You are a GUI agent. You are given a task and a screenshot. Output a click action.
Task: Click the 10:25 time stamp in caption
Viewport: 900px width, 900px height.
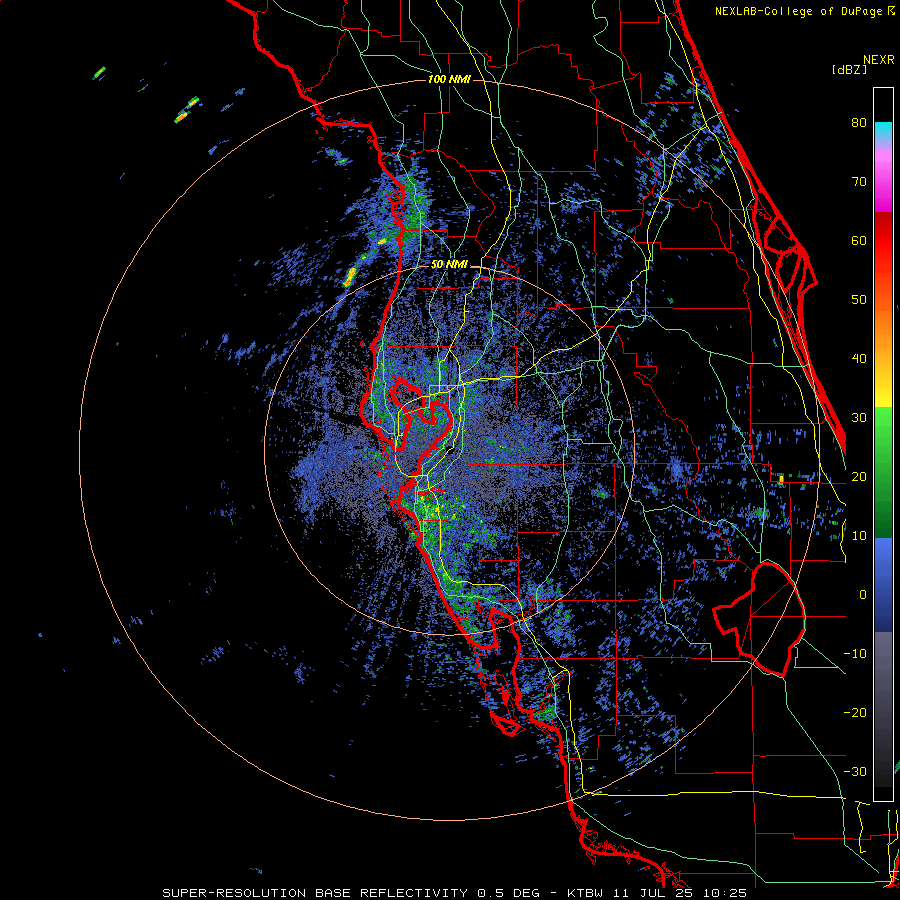coord(727,893)
